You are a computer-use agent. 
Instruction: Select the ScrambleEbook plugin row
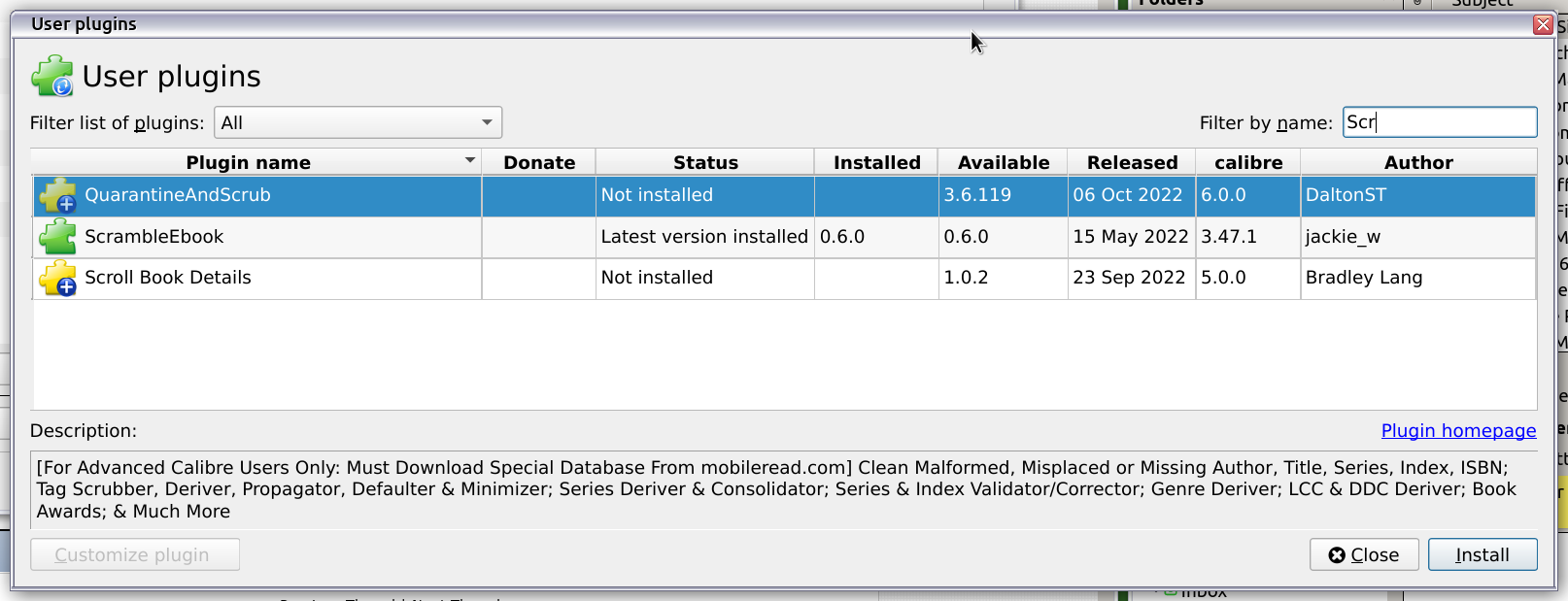(x=291, y=237)
